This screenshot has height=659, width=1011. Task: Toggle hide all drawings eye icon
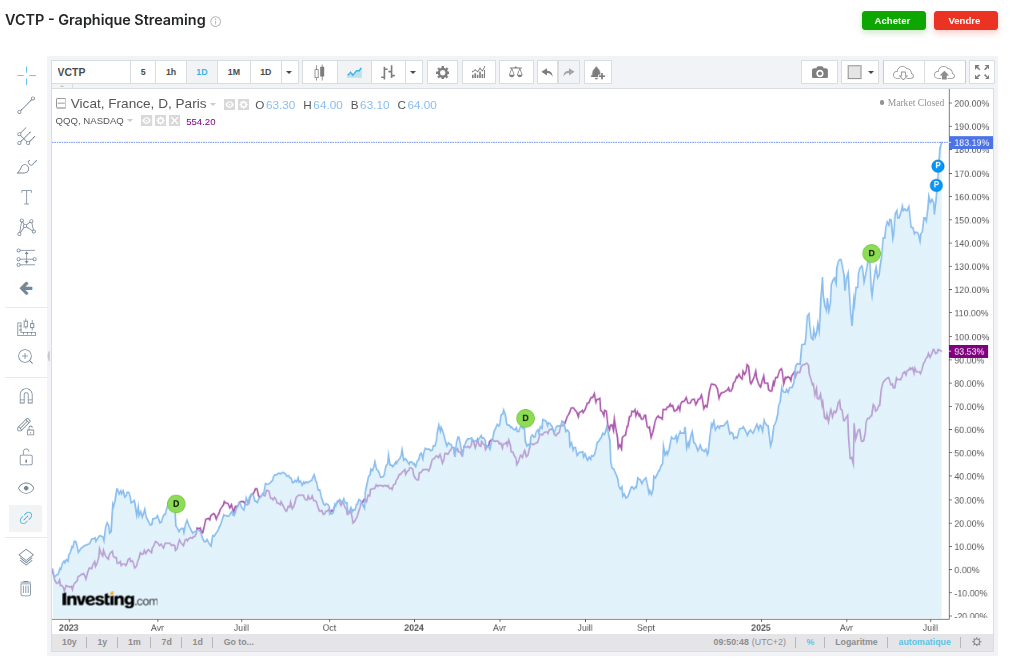click(x=26, y=488)
